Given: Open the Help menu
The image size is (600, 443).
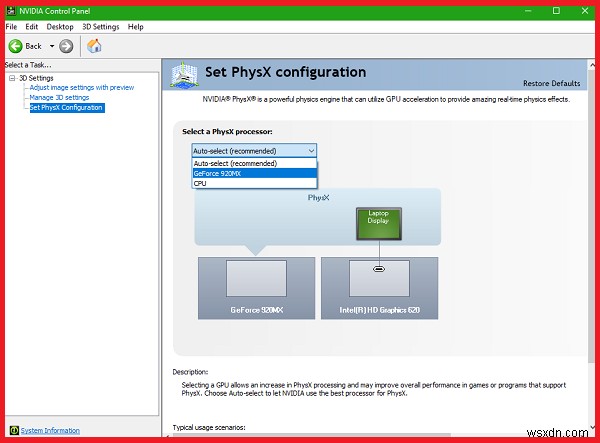Looking at the screenshot, I should 135,27.
